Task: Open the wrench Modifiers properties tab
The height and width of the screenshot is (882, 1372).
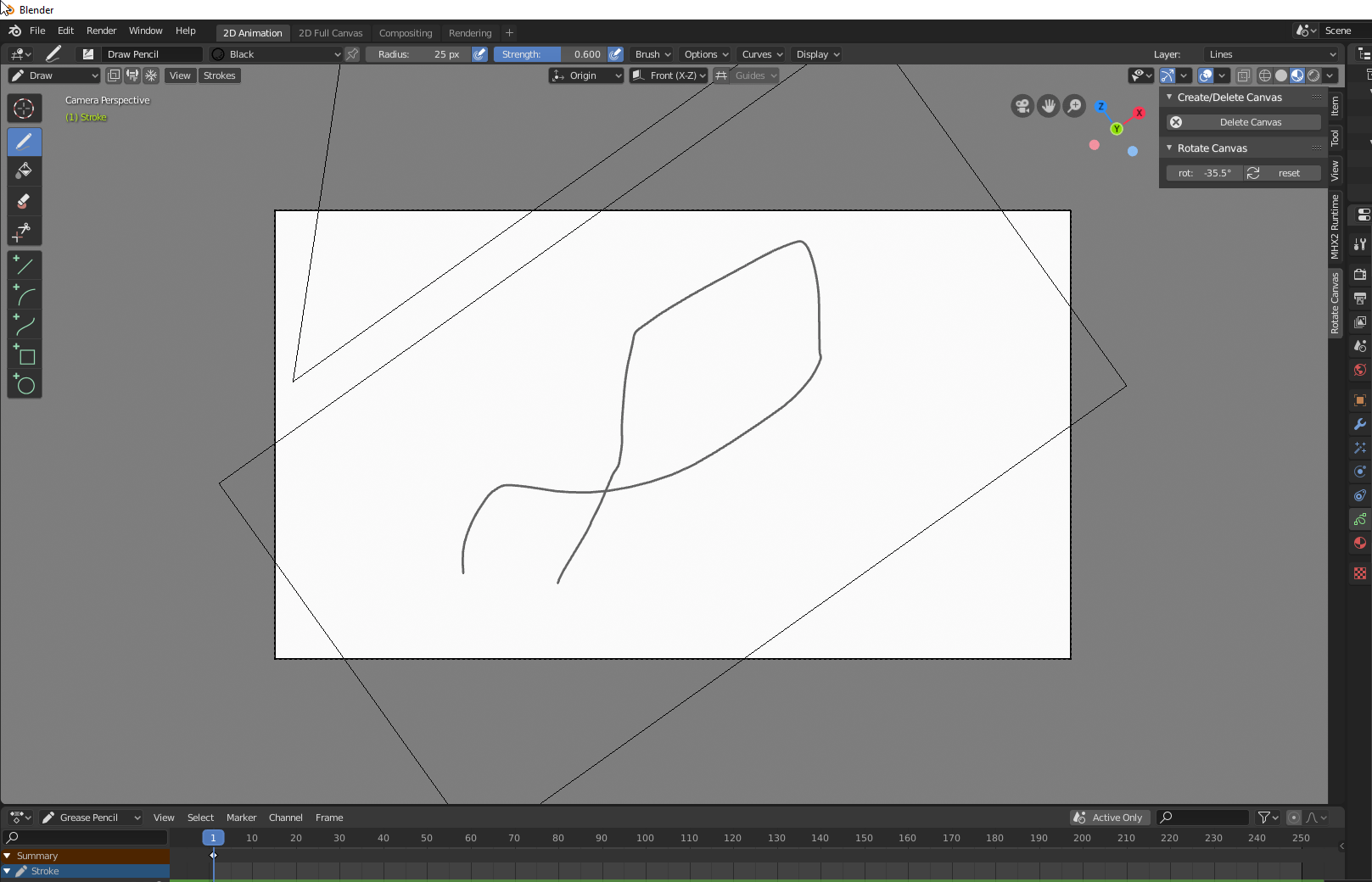Action: (1360, 424)
